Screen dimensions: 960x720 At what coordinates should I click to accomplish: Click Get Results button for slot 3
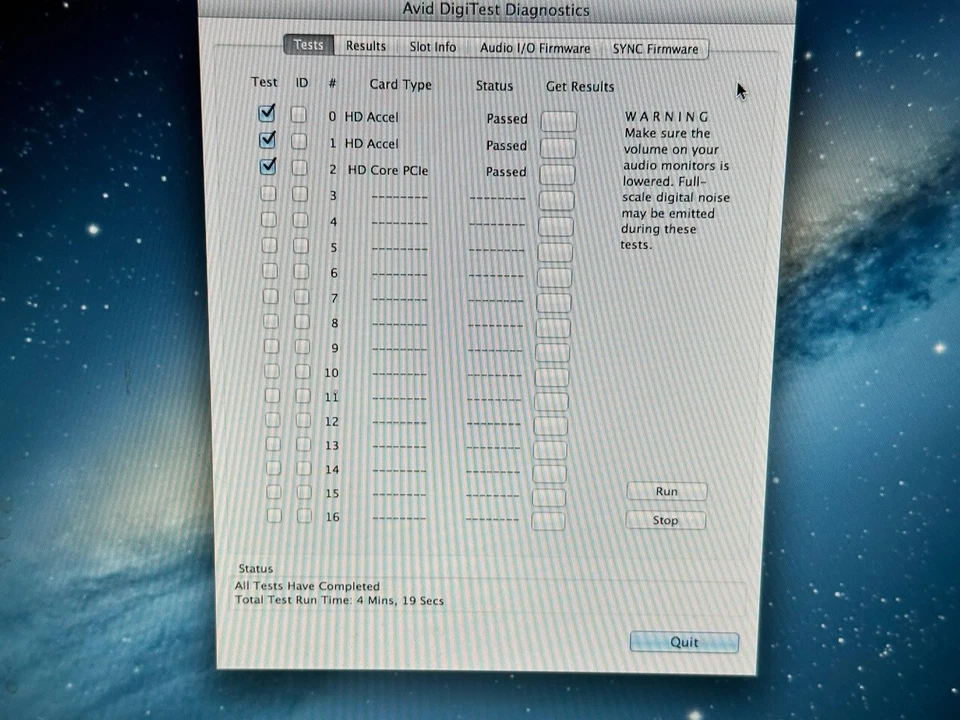pos(557,200)
